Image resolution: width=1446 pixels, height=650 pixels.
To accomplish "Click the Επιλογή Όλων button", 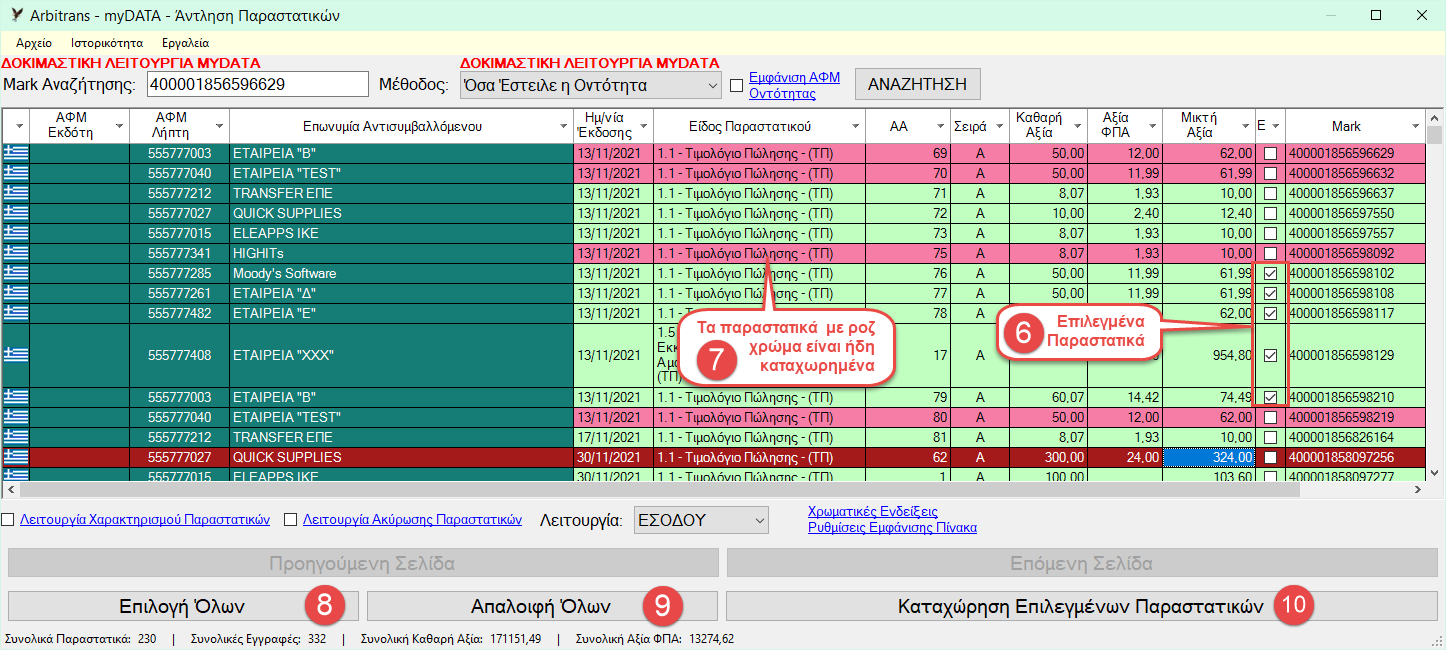I will pos(182,606).
